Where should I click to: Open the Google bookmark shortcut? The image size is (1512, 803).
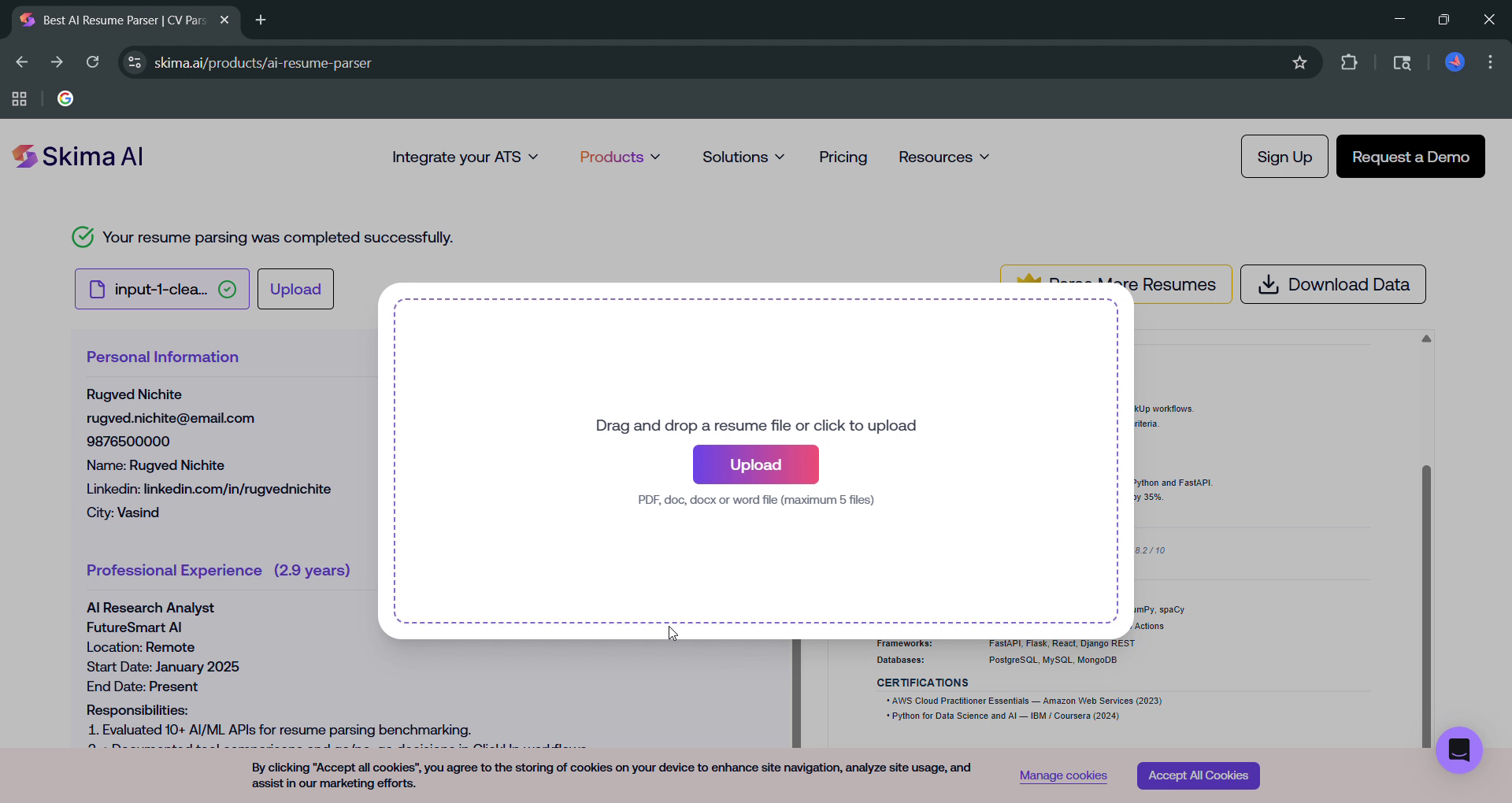click(x=65, y=98)
